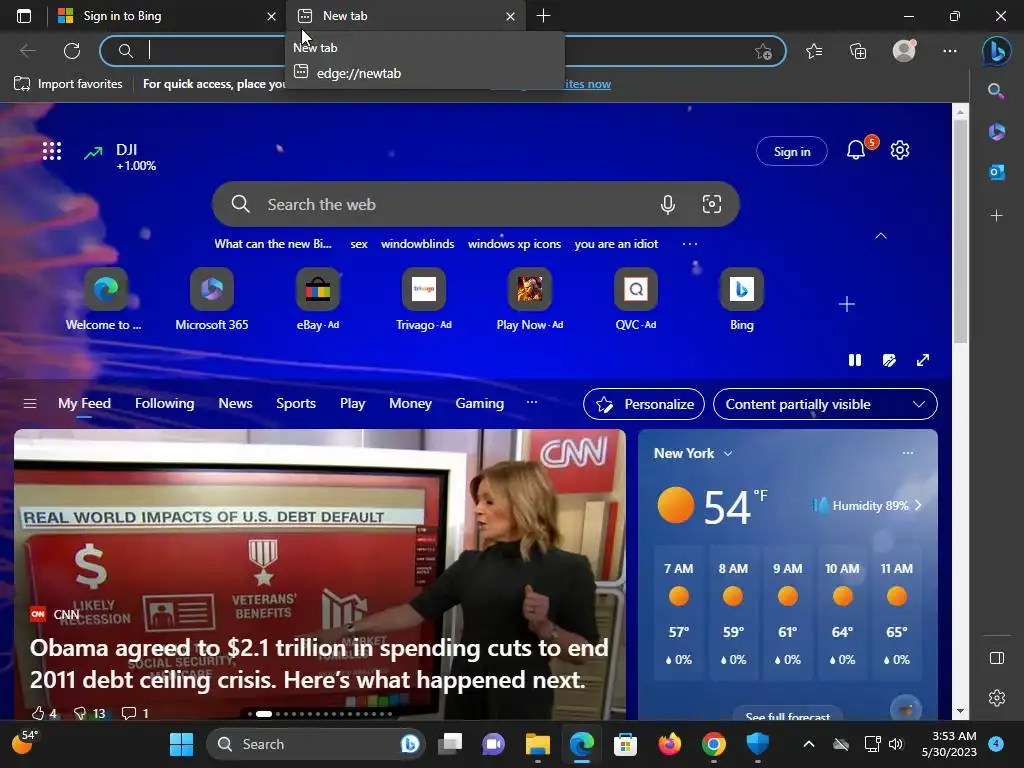Image resolution: width=1024 pixels, height=768 pixels.
Task: View notifications bell with badge
Action: point(856,150)
